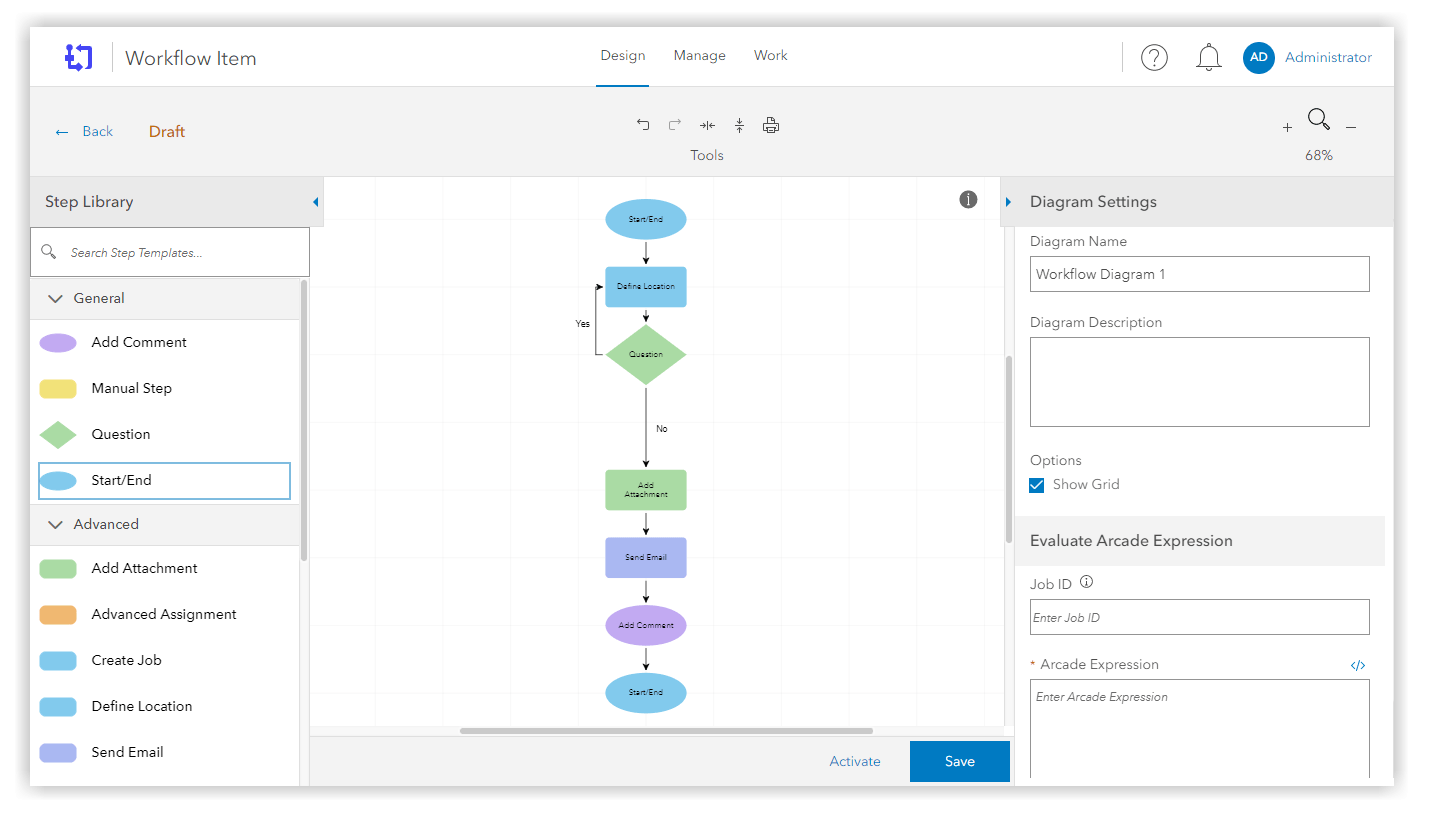Zoom in with the plus icon
Screen dimensions: 1435x825
click(1287, 127)
